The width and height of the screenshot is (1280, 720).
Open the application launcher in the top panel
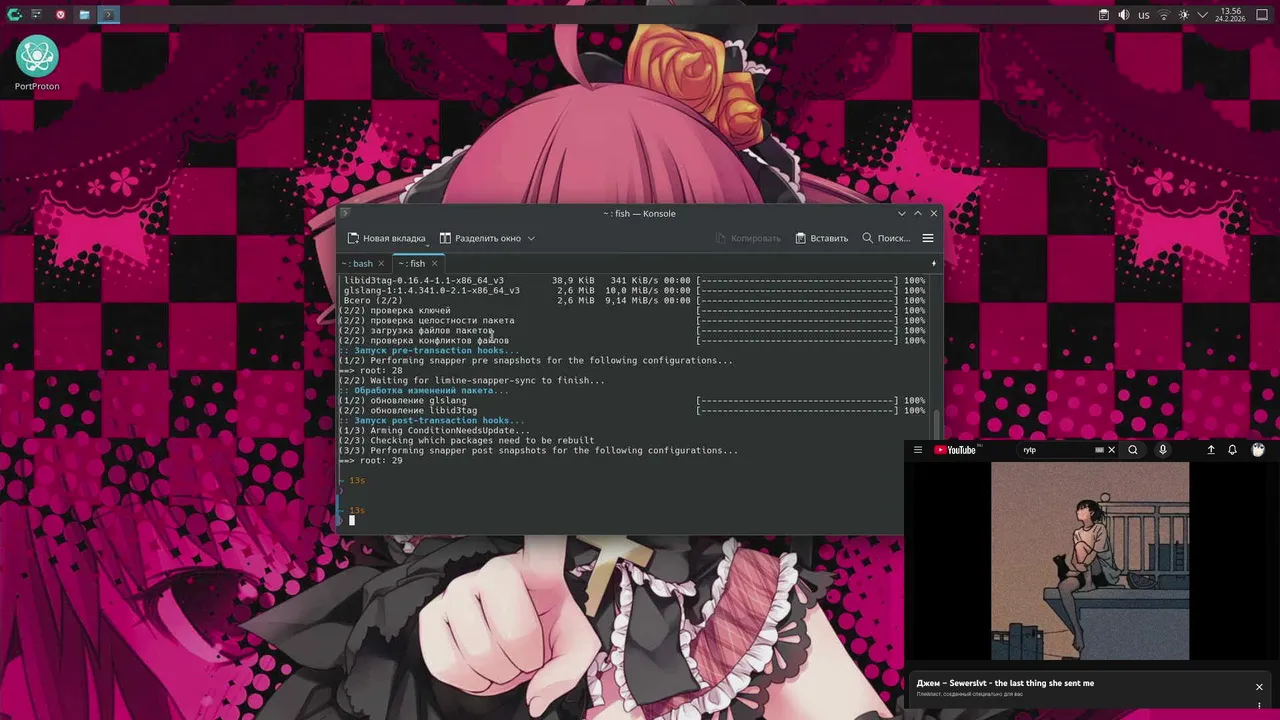click(x=14, y=15)
